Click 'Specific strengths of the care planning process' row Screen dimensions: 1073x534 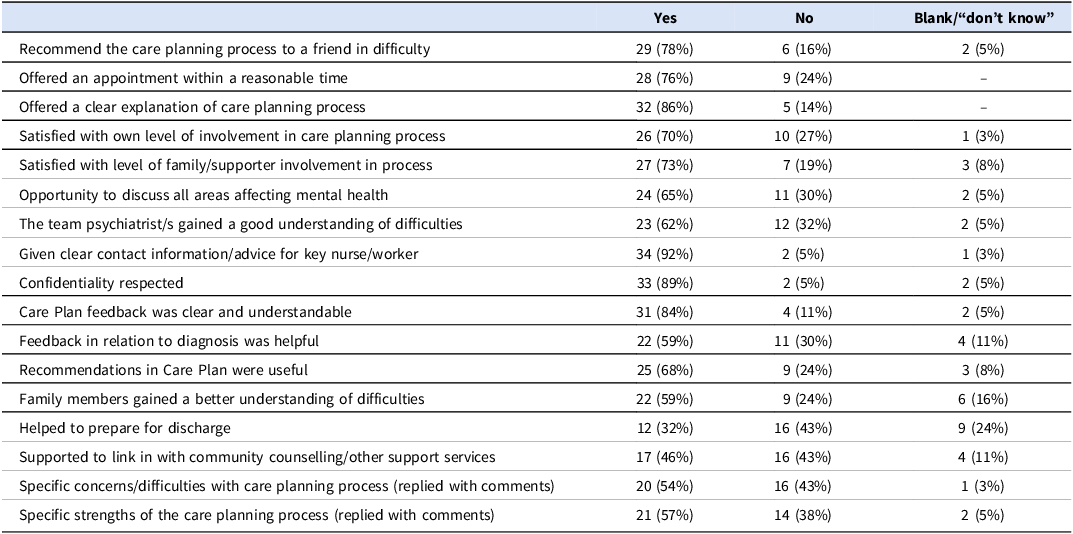536,515
